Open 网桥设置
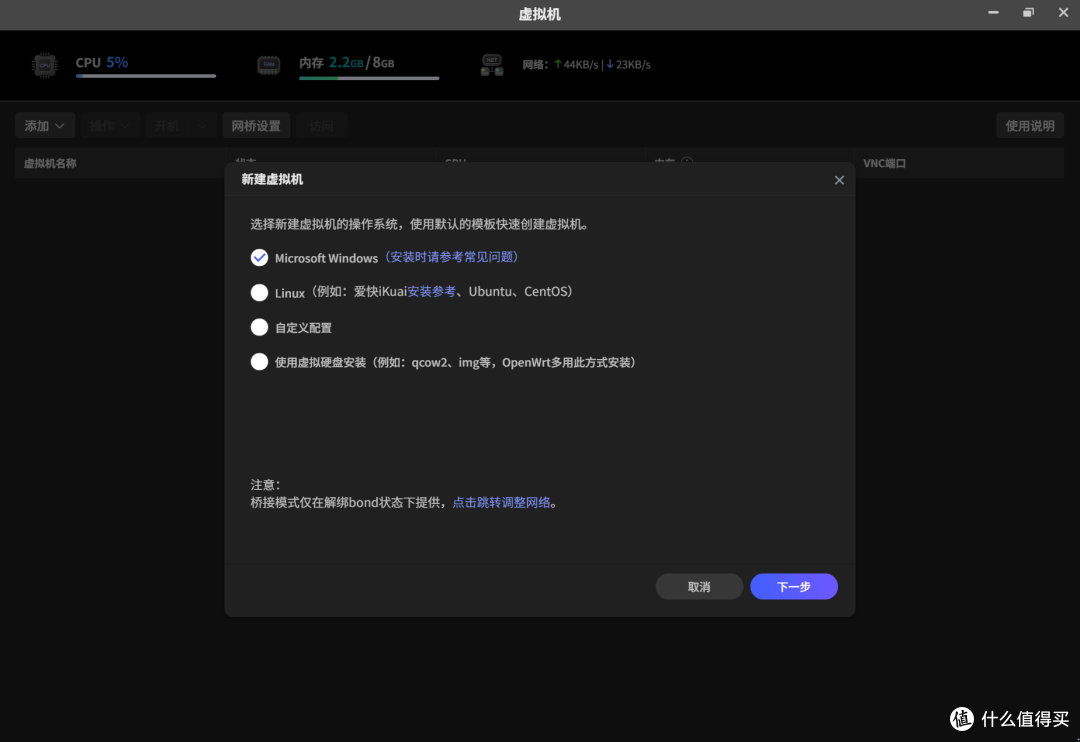The image size is (1080, 742). (x=256, y=125)
